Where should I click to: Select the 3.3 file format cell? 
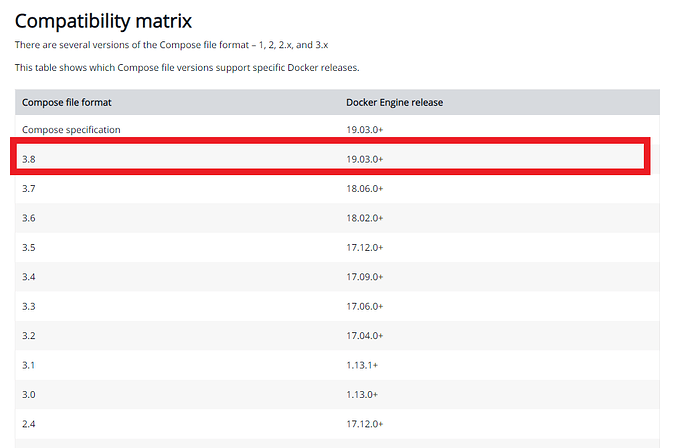point(29,306)
